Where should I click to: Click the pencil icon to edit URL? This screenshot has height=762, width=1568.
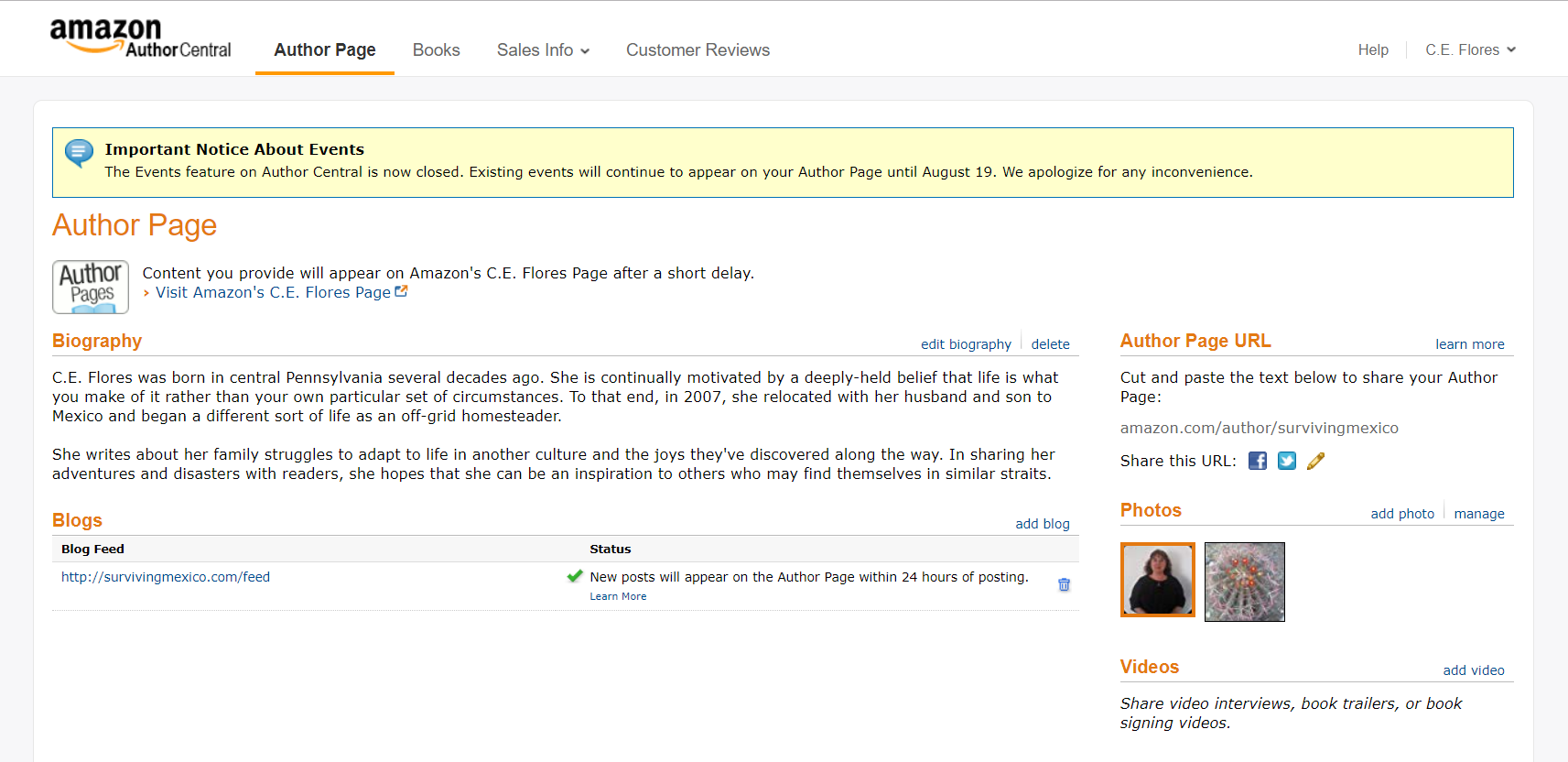coord(1315,461)
